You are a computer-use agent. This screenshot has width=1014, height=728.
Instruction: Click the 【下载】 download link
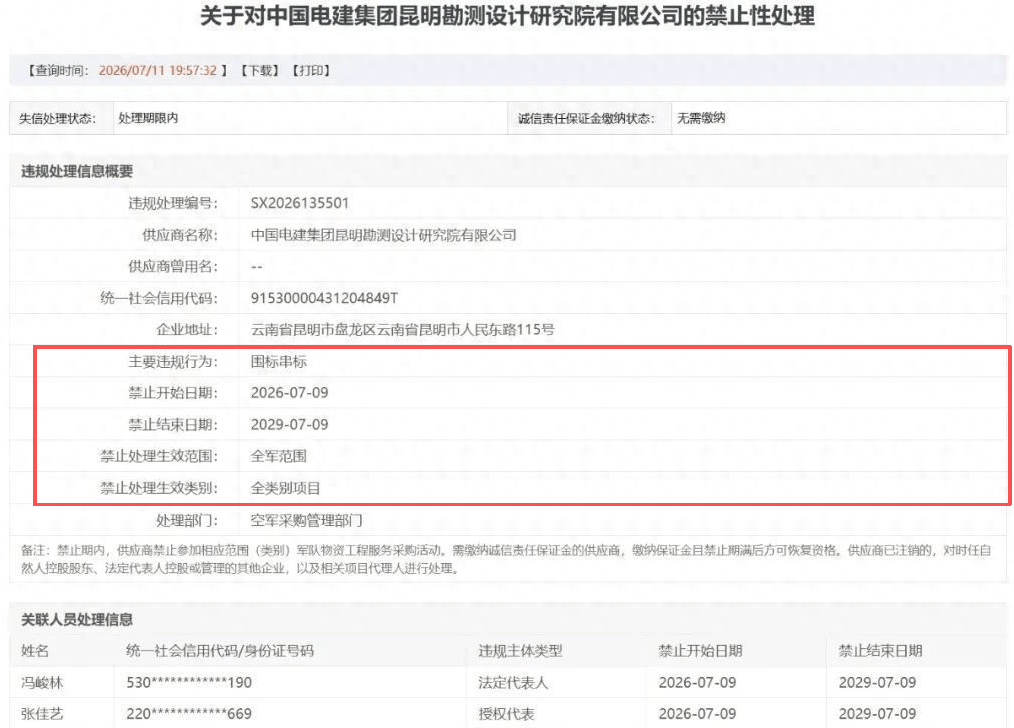(x=260, y=70)
